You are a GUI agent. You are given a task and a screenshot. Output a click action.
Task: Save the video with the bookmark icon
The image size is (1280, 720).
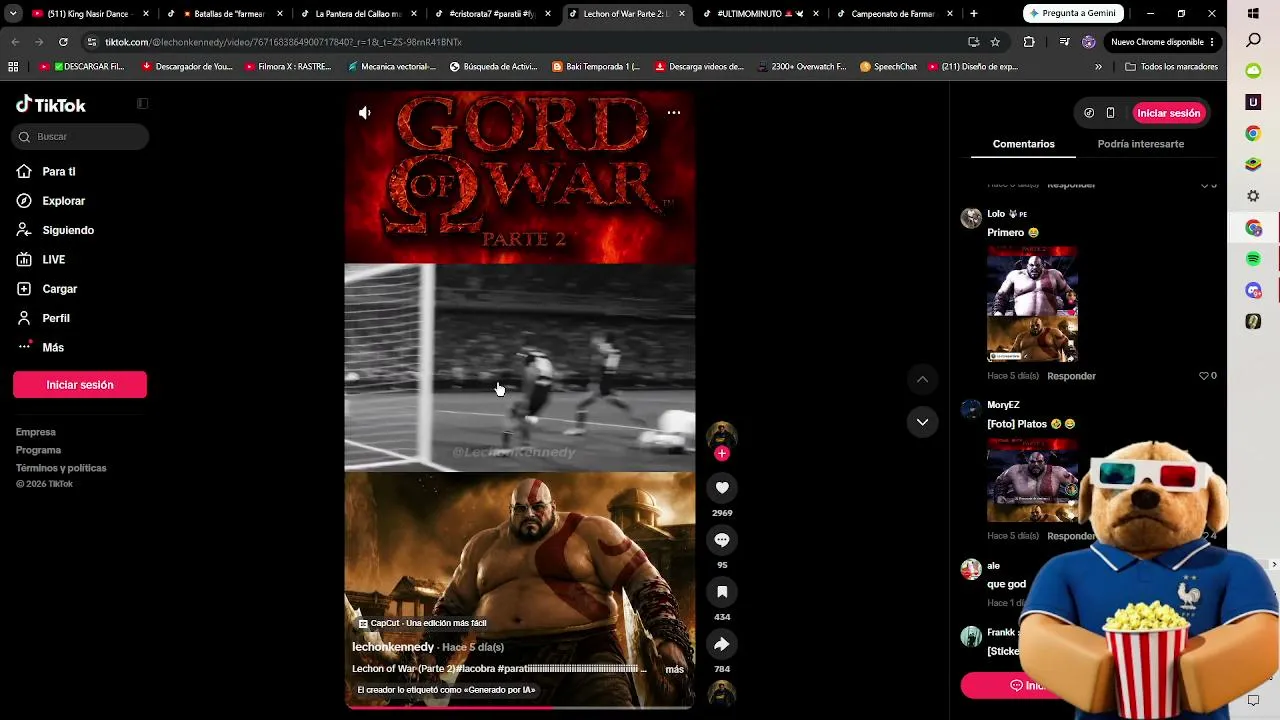point(722,592)
